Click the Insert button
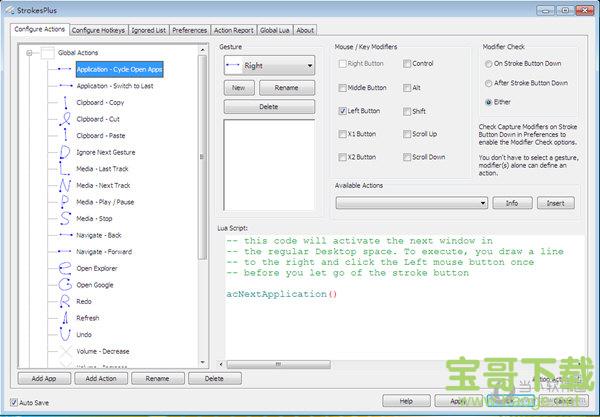This screenshot has width=600, height=417. click(556, 203)
